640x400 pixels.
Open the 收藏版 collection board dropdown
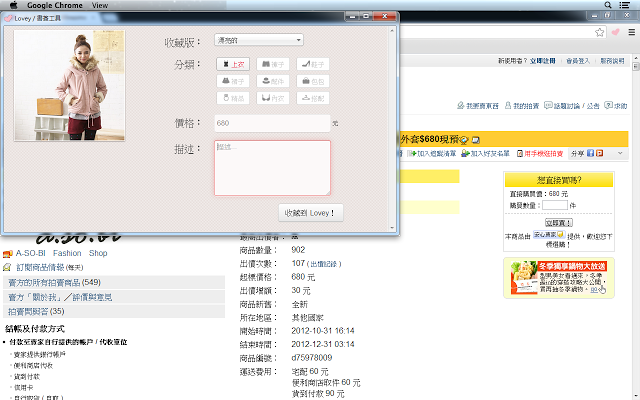pyautogui.click(x=259, y=40)
